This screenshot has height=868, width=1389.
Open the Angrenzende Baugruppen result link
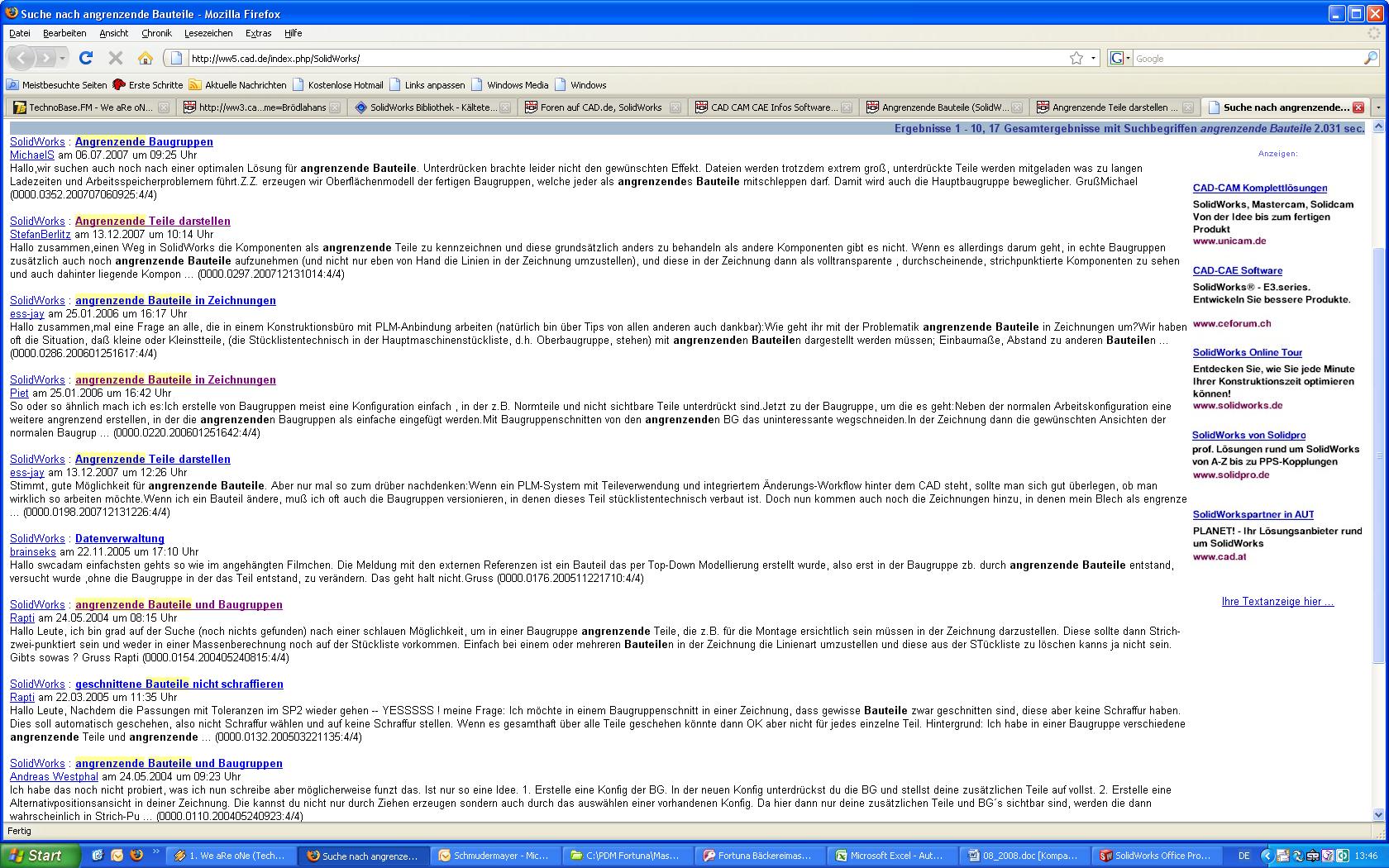(144, 141)
